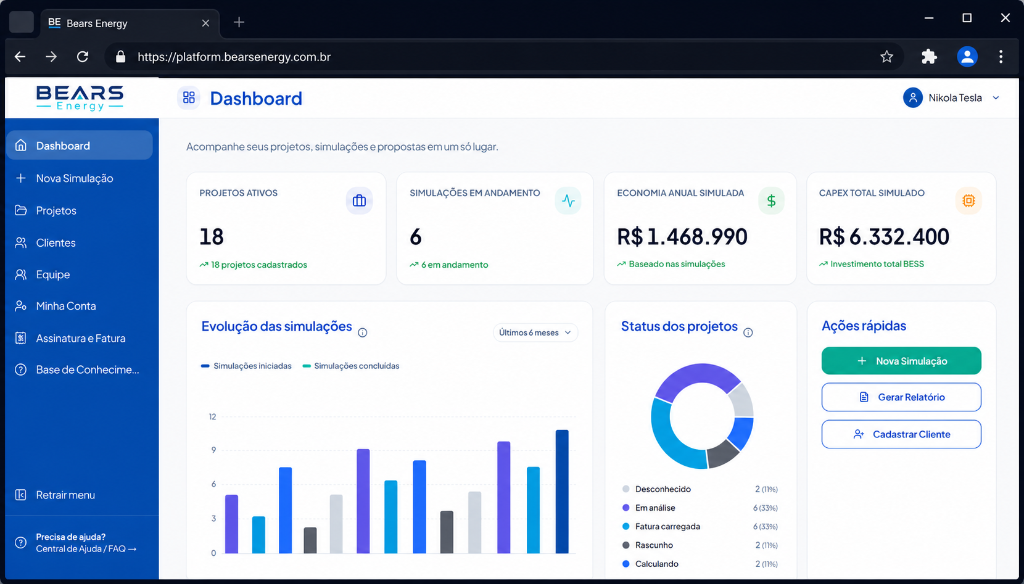Open the browser extensions puzzle icon
The image size is (1024, 584).
point(929,57)
